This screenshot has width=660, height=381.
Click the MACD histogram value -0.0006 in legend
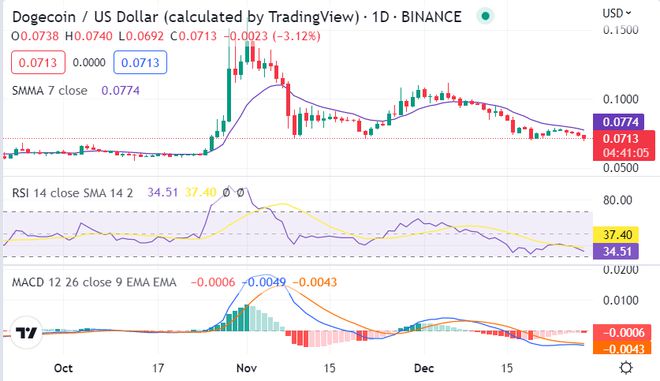pyautogui.click(x=213, y=282)
